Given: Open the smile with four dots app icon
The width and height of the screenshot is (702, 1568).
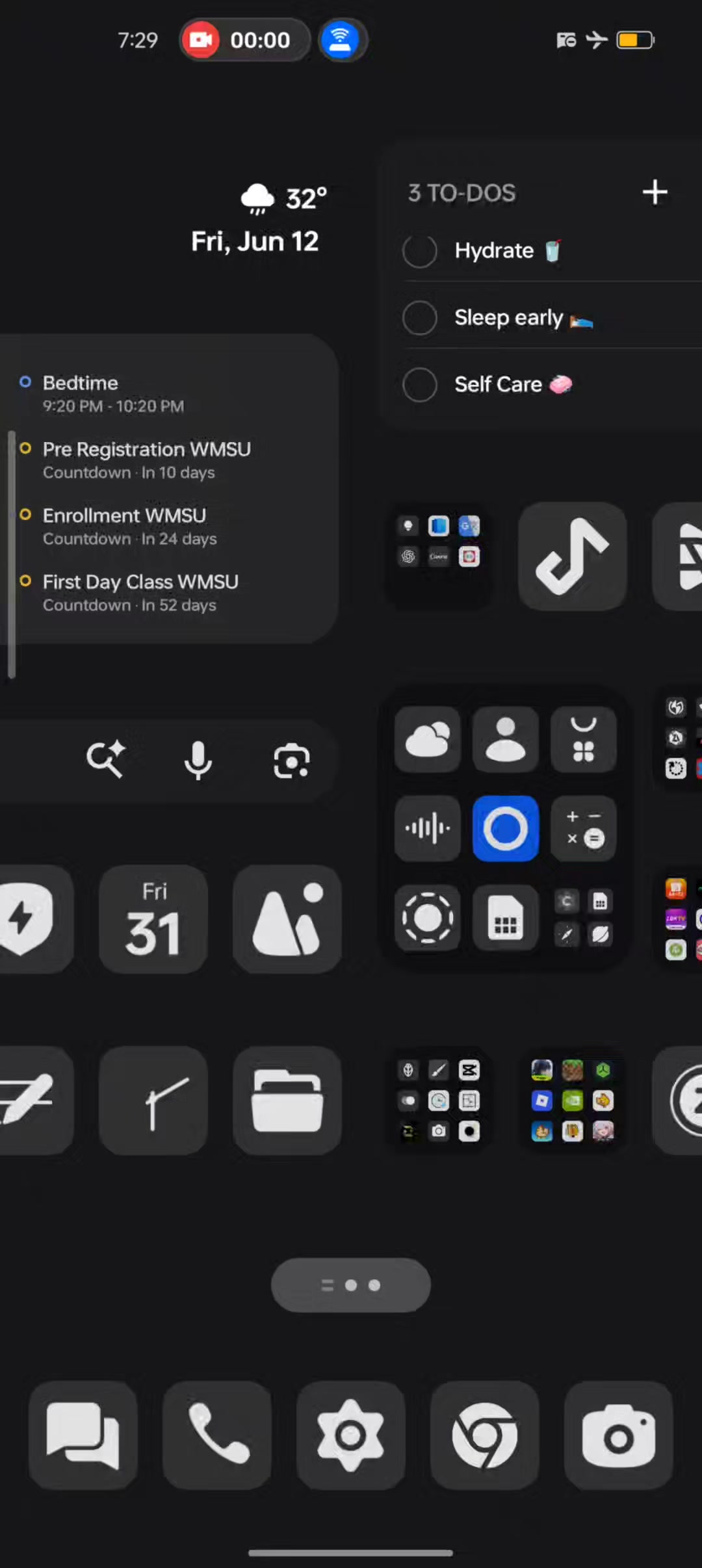Looking at the screenshot, I should point(584,739).
